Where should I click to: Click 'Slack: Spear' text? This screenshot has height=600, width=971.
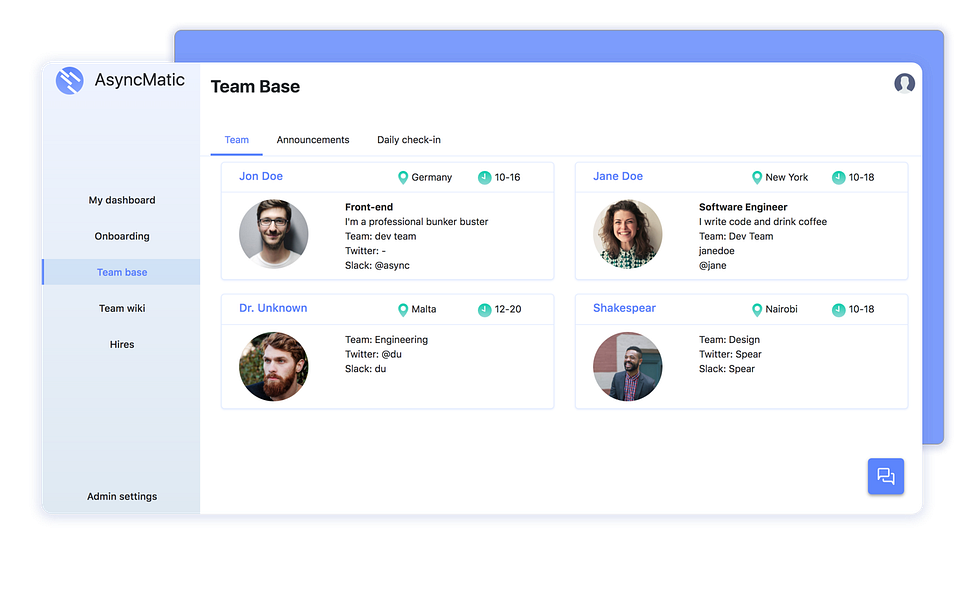click(727, 369)
